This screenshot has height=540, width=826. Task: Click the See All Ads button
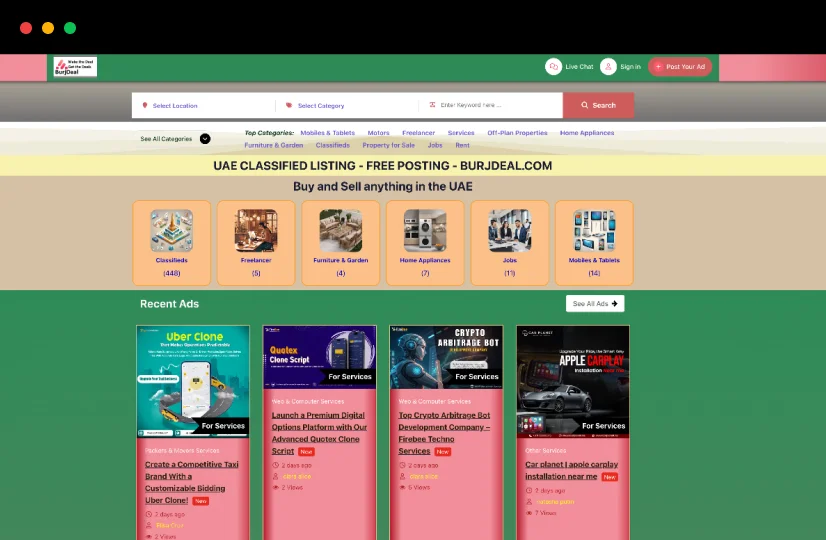point(595,303)
